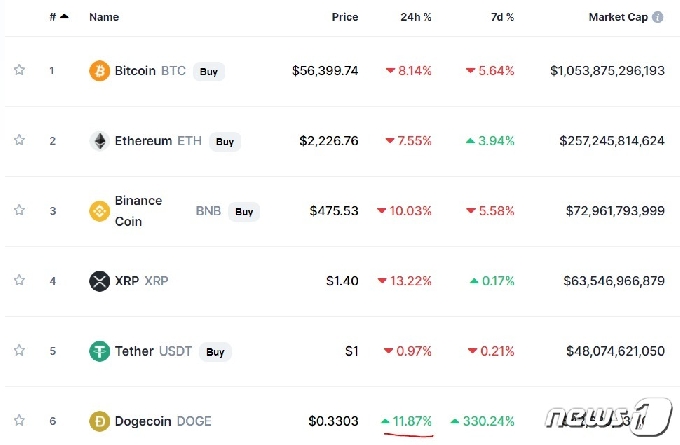Click the Tether logo icon
This screenshot has width=680, height=445.
[99, 351]
